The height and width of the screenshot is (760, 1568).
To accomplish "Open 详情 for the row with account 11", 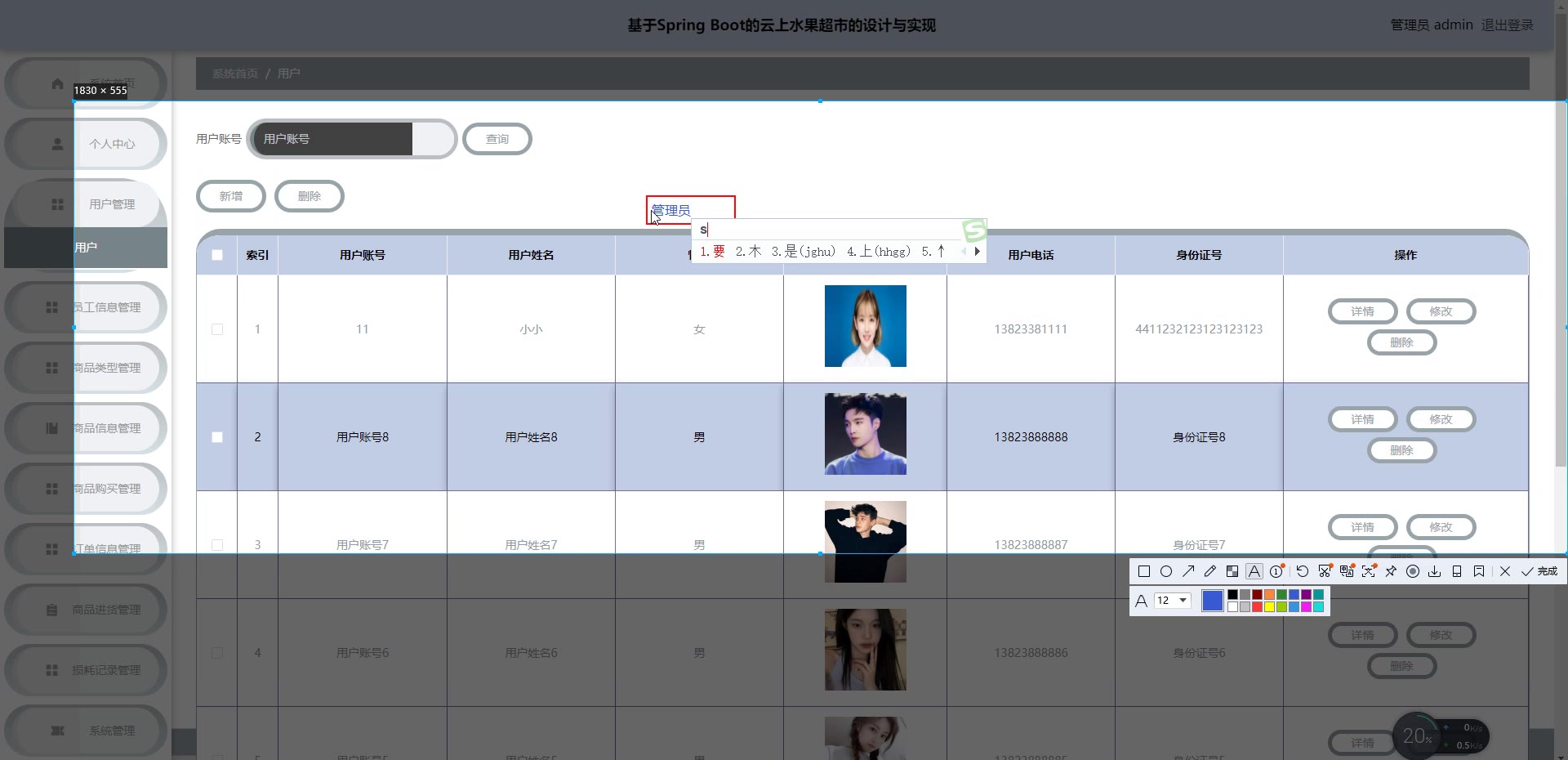I will point(1362,311).
